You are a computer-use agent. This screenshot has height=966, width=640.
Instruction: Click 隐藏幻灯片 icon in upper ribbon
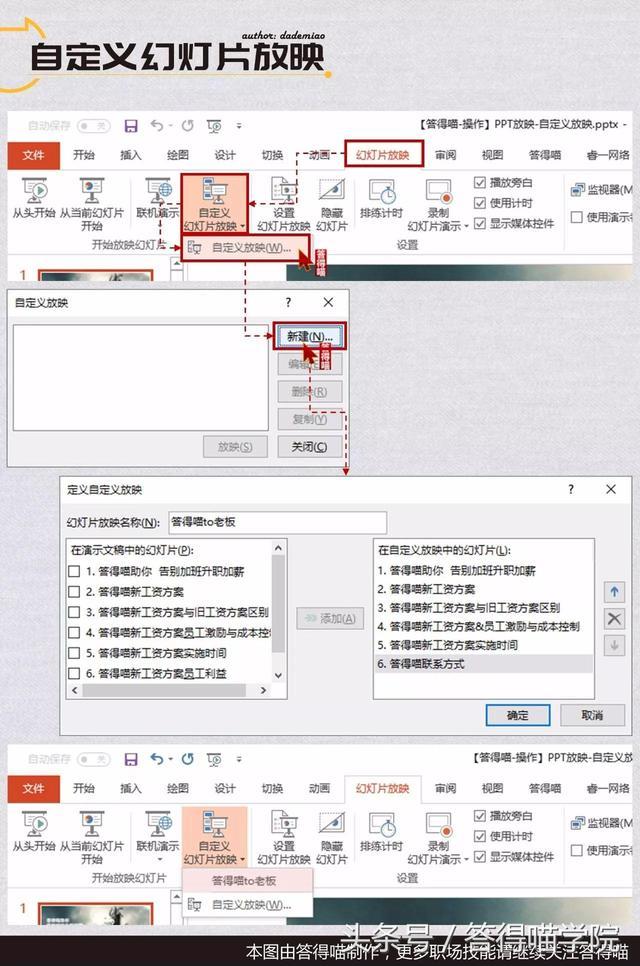click(331, 190)
